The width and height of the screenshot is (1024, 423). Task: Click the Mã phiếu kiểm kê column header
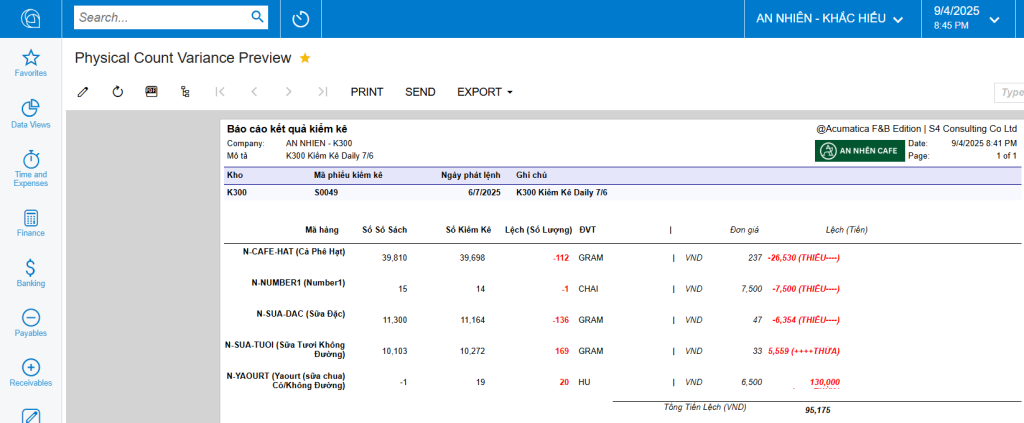pos(348,176)
